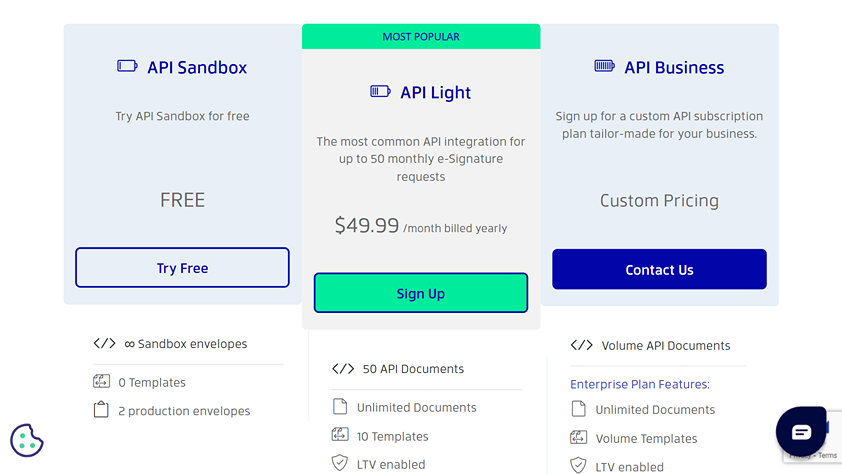
Task: Click the document icon under API Light
Action: 339,407
